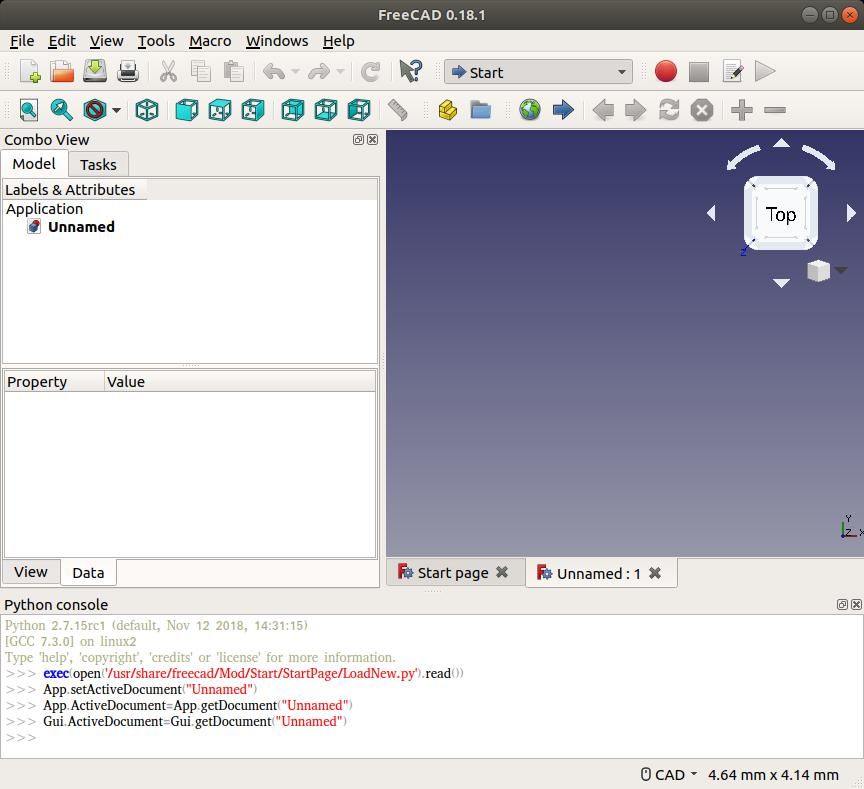The width and height of the screenshot is (864, 789).
Task: Close the Start page tab
Action: 502,572
